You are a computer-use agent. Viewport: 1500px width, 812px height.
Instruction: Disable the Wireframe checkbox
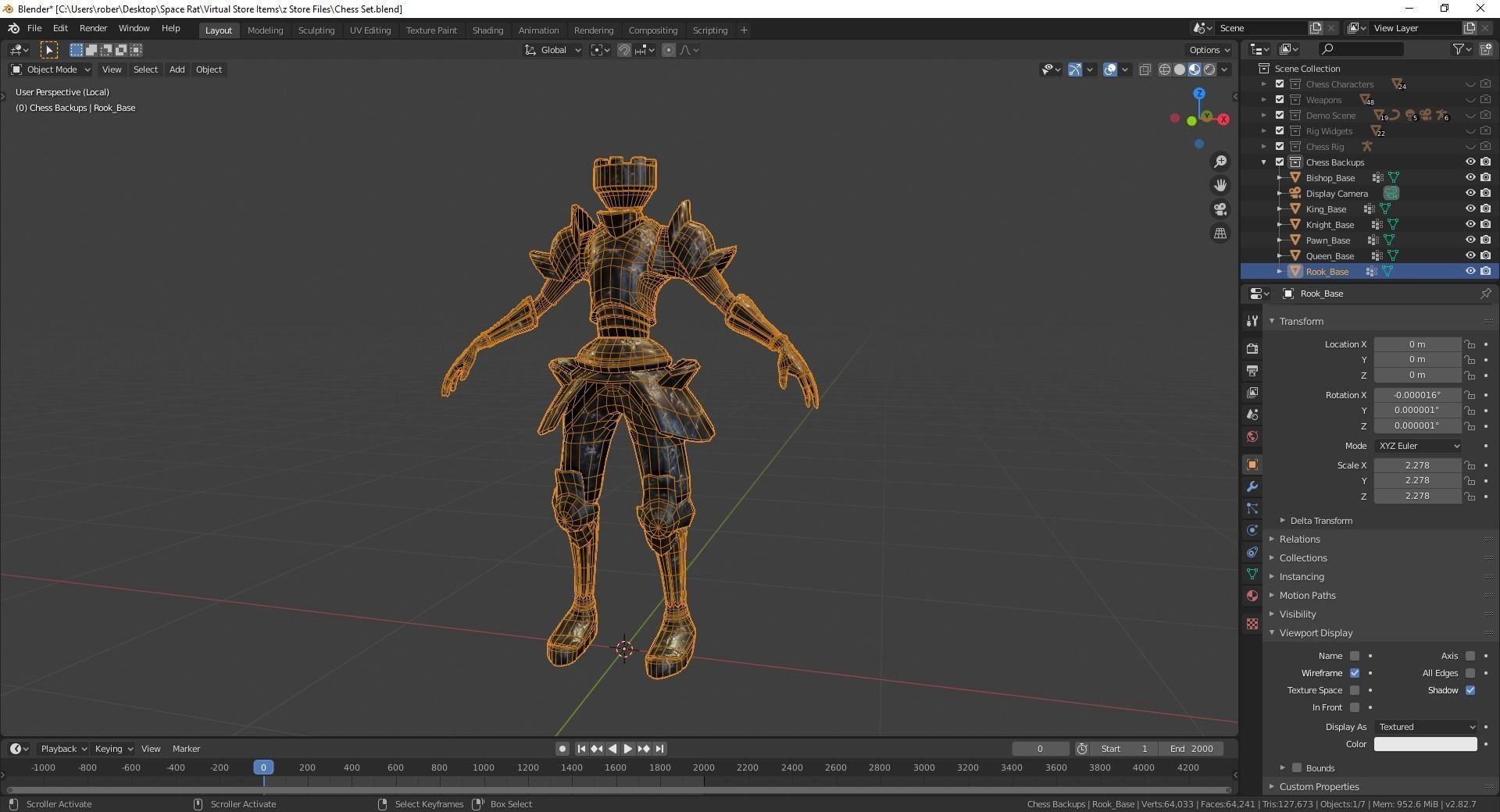(1355, 673)
